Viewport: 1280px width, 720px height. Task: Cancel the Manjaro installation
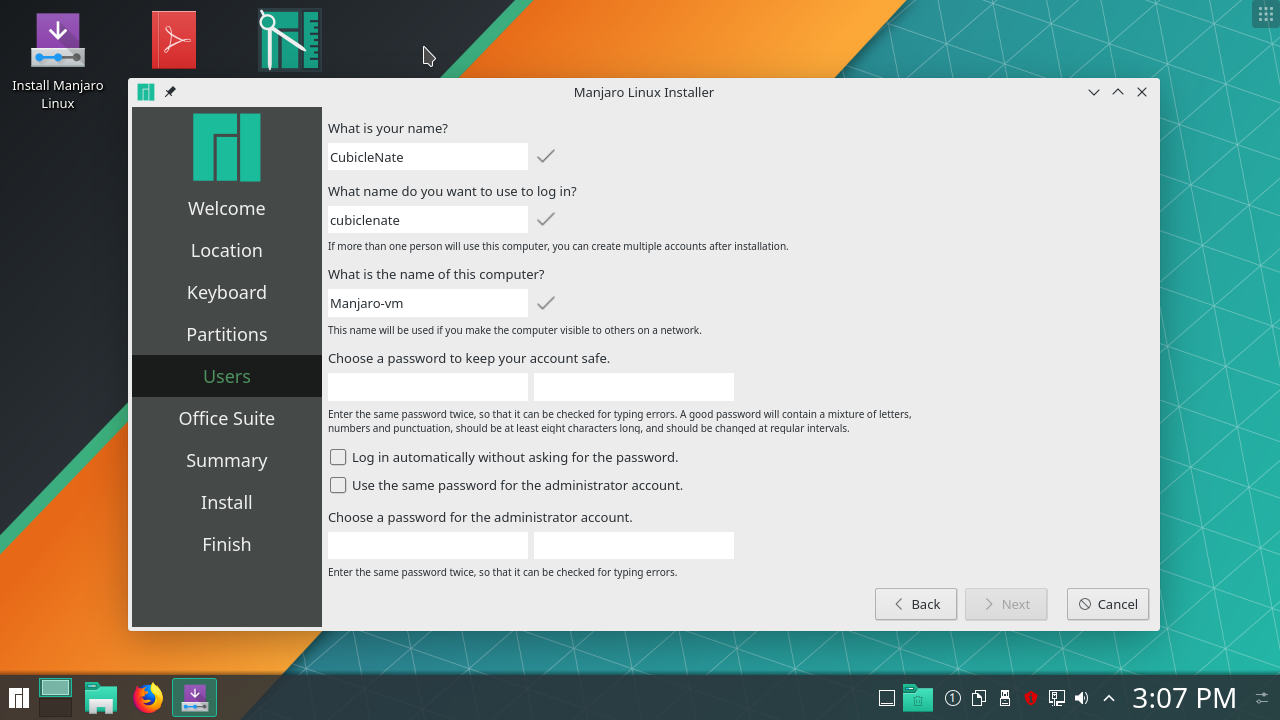tap(1107, 604)
